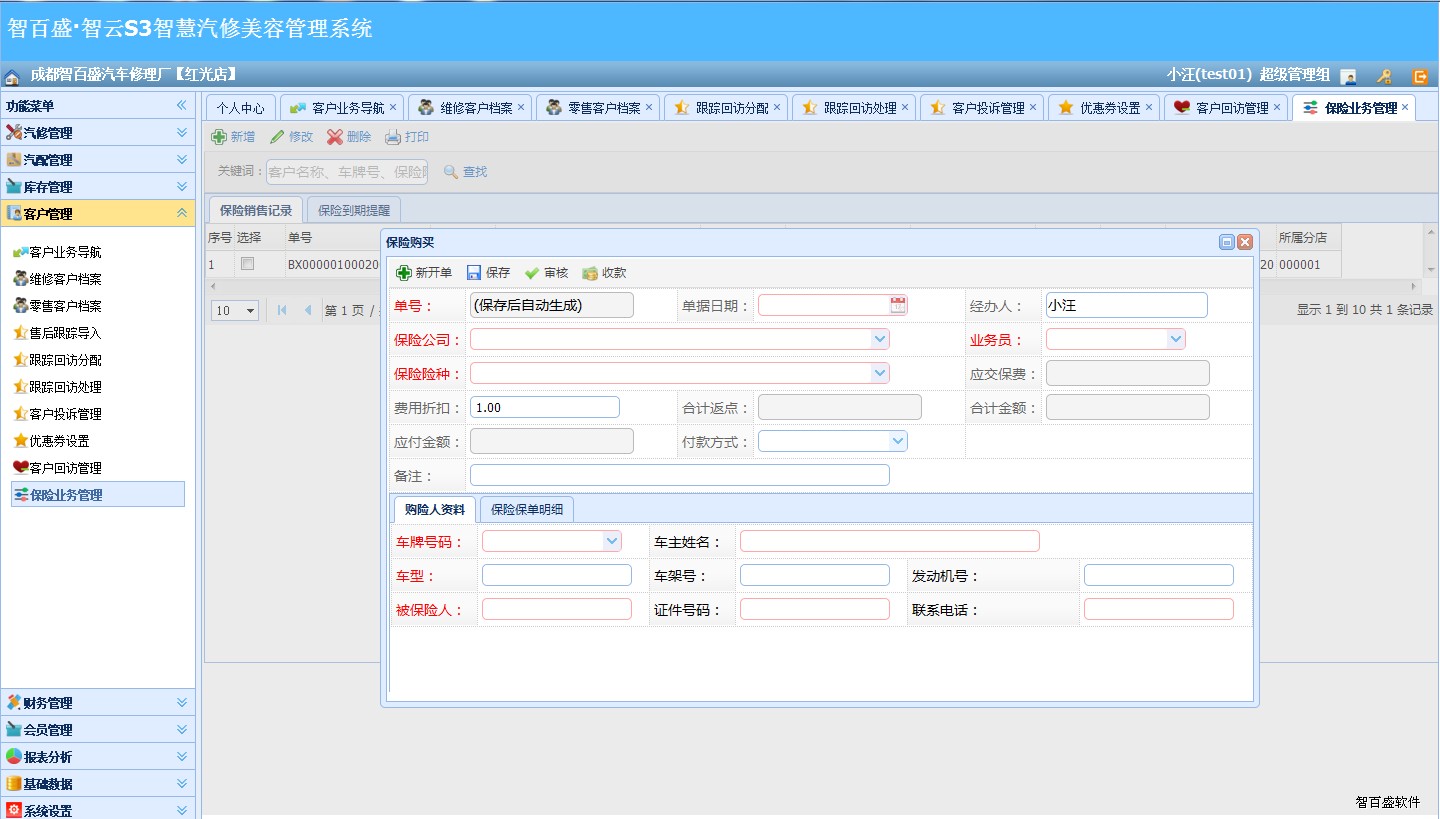This screenshot has height=819, width=1440.
Task: Save the insurance order with 保存
Action: (488, 273)
